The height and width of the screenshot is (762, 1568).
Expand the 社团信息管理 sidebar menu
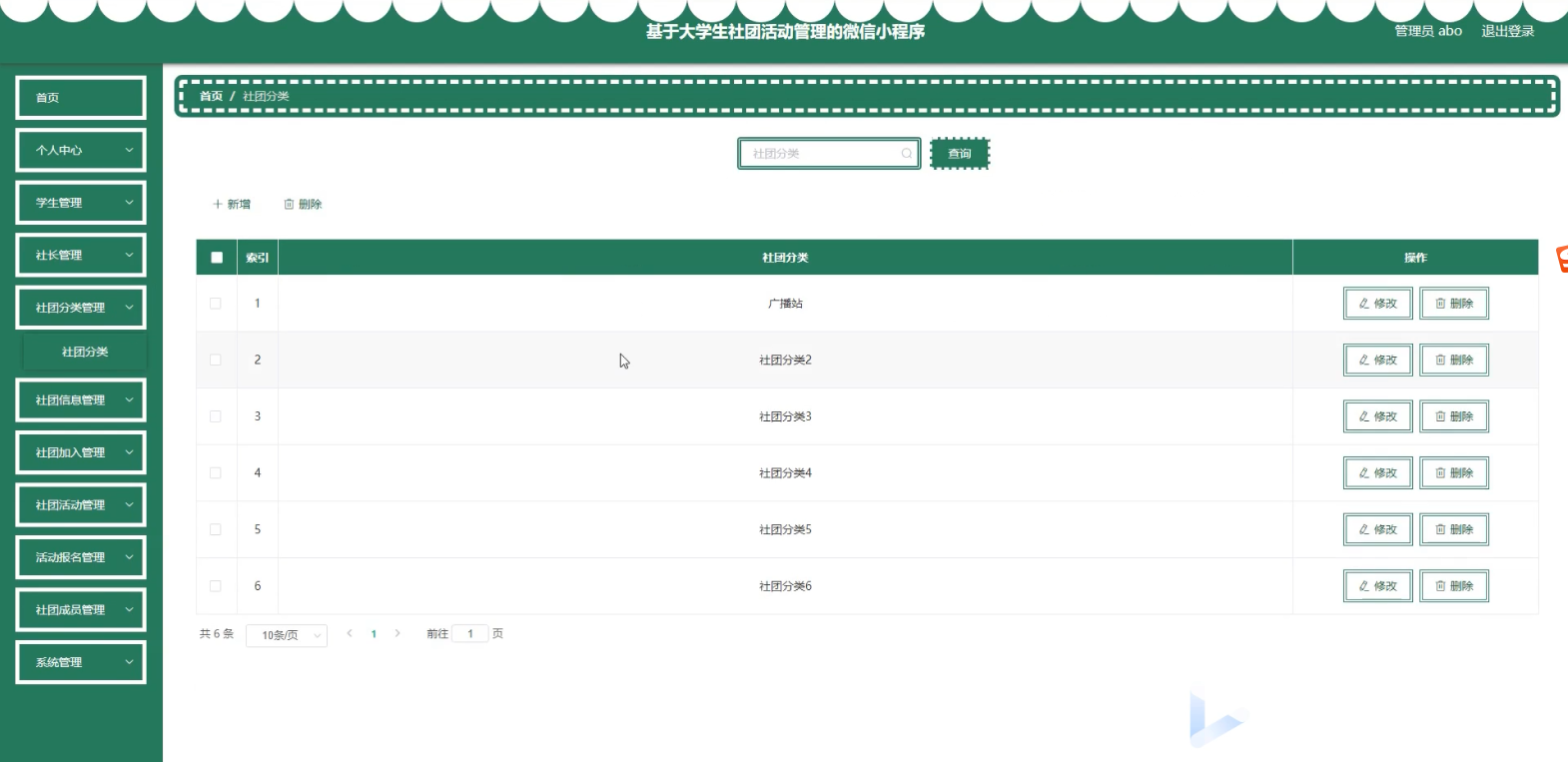(x=81, y=399)
